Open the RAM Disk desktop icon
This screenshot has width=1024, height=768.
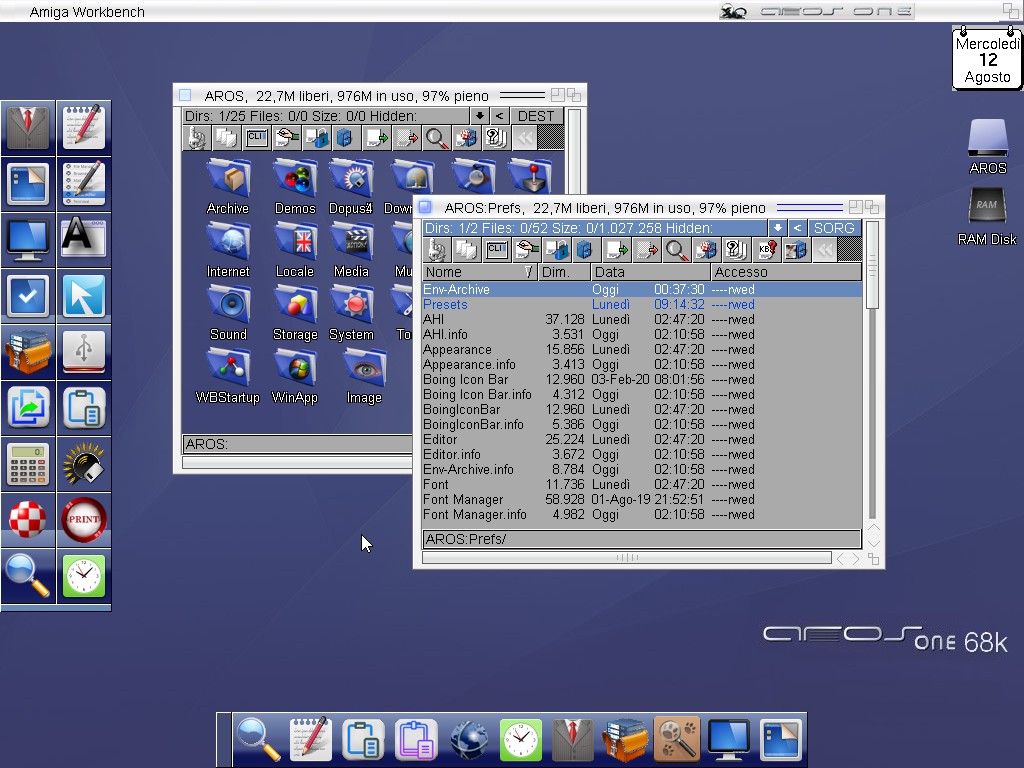pyautogui.click(x=987, y=215)
